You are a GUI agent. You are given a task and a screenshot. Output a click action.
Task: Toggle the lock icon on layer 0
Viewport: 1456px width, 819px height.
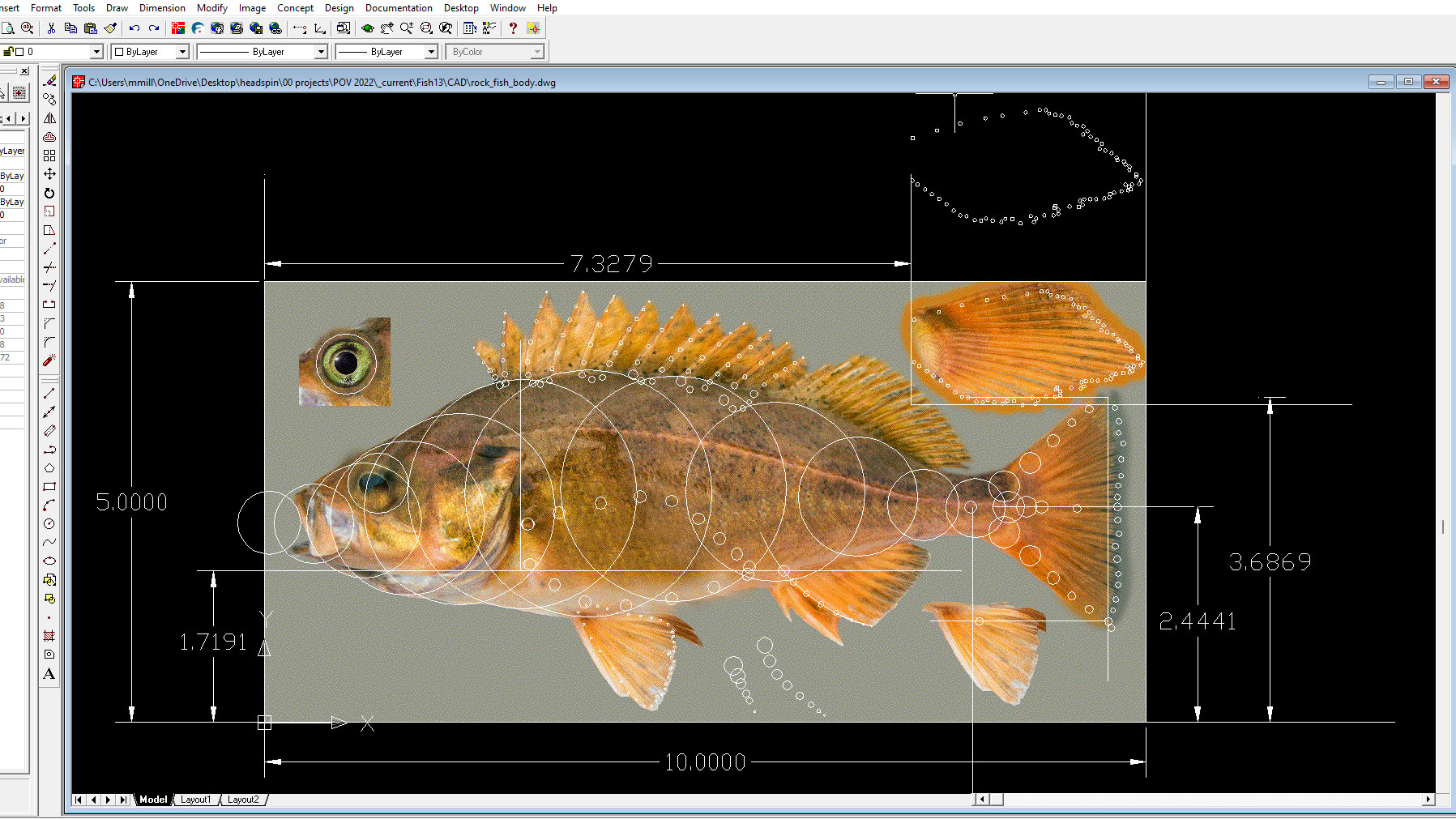point(8,52)
